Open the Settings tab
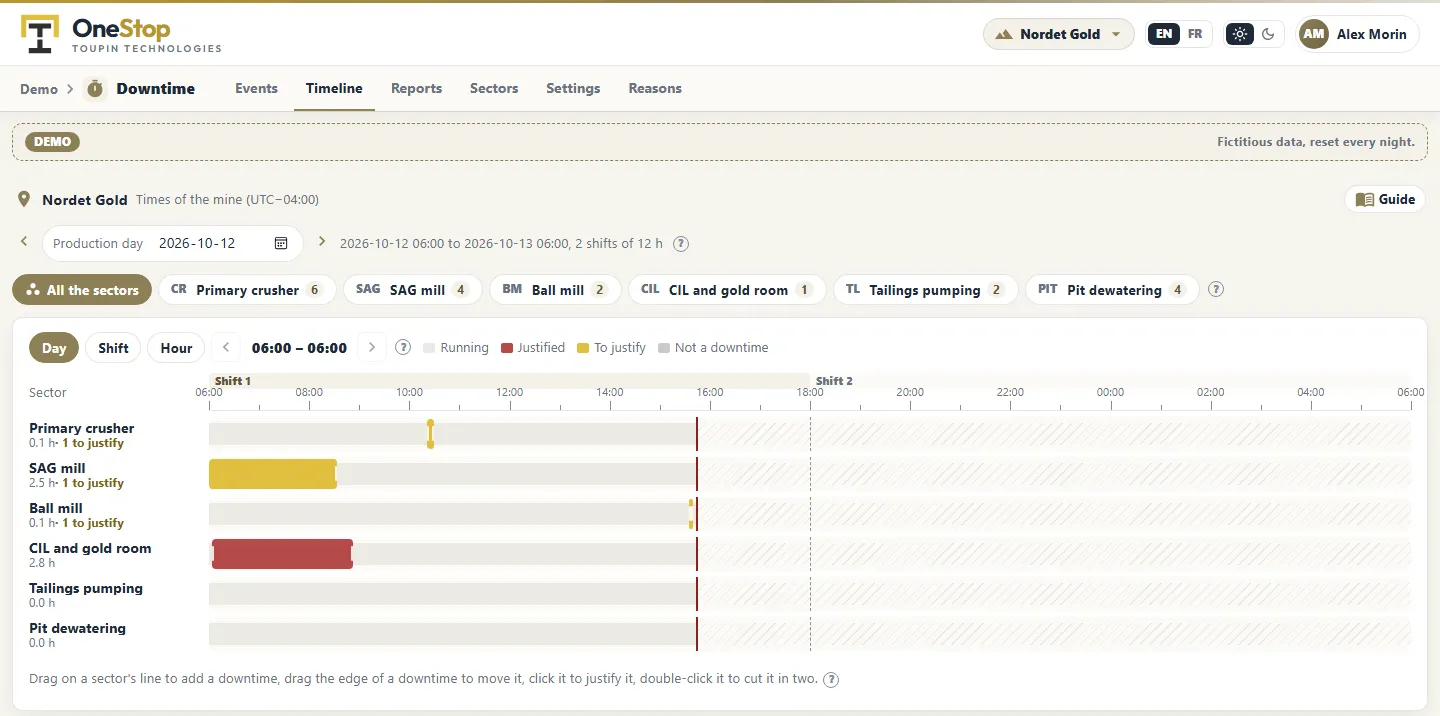The image size is (1440, 716). tap(573, 88)
